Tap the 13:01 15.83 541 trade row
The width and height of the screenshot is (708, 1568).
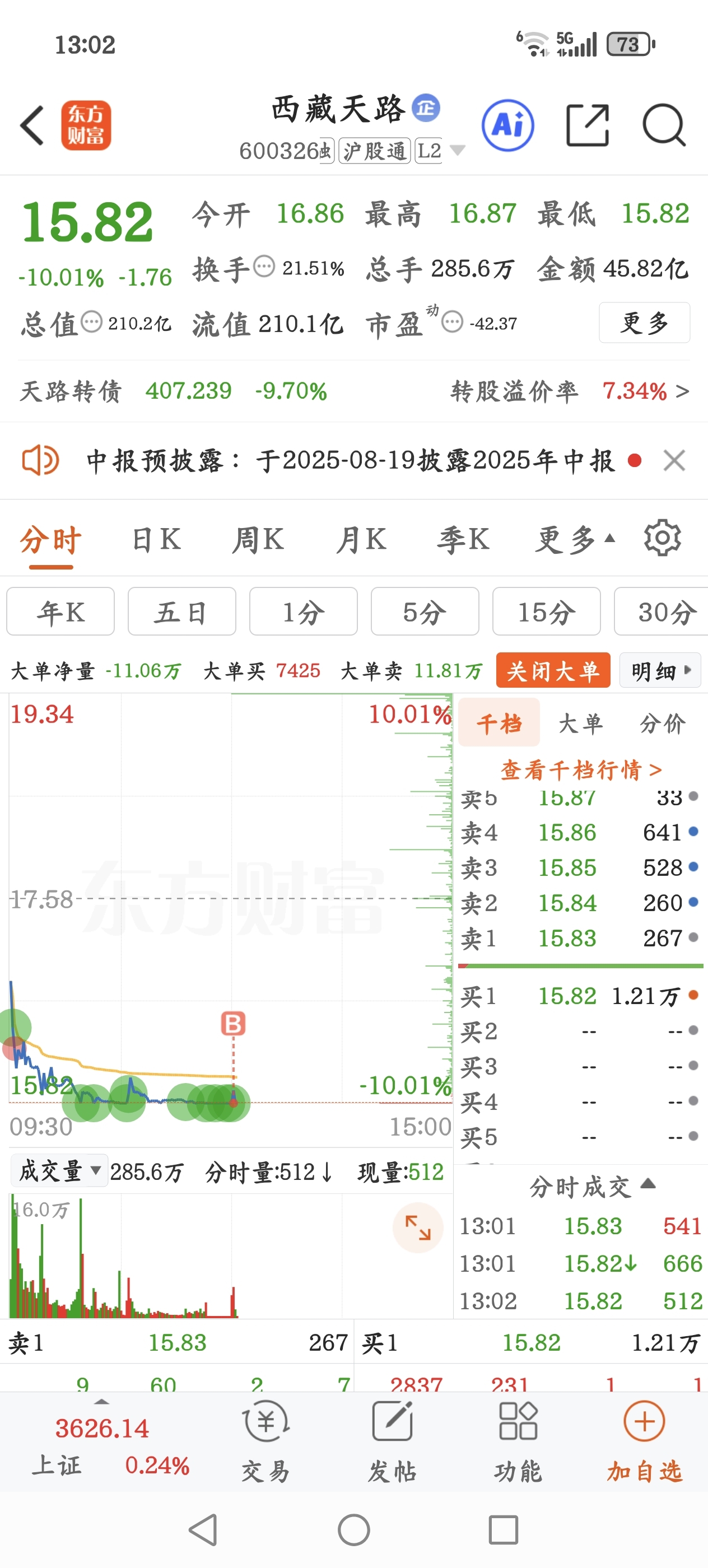580,1226
